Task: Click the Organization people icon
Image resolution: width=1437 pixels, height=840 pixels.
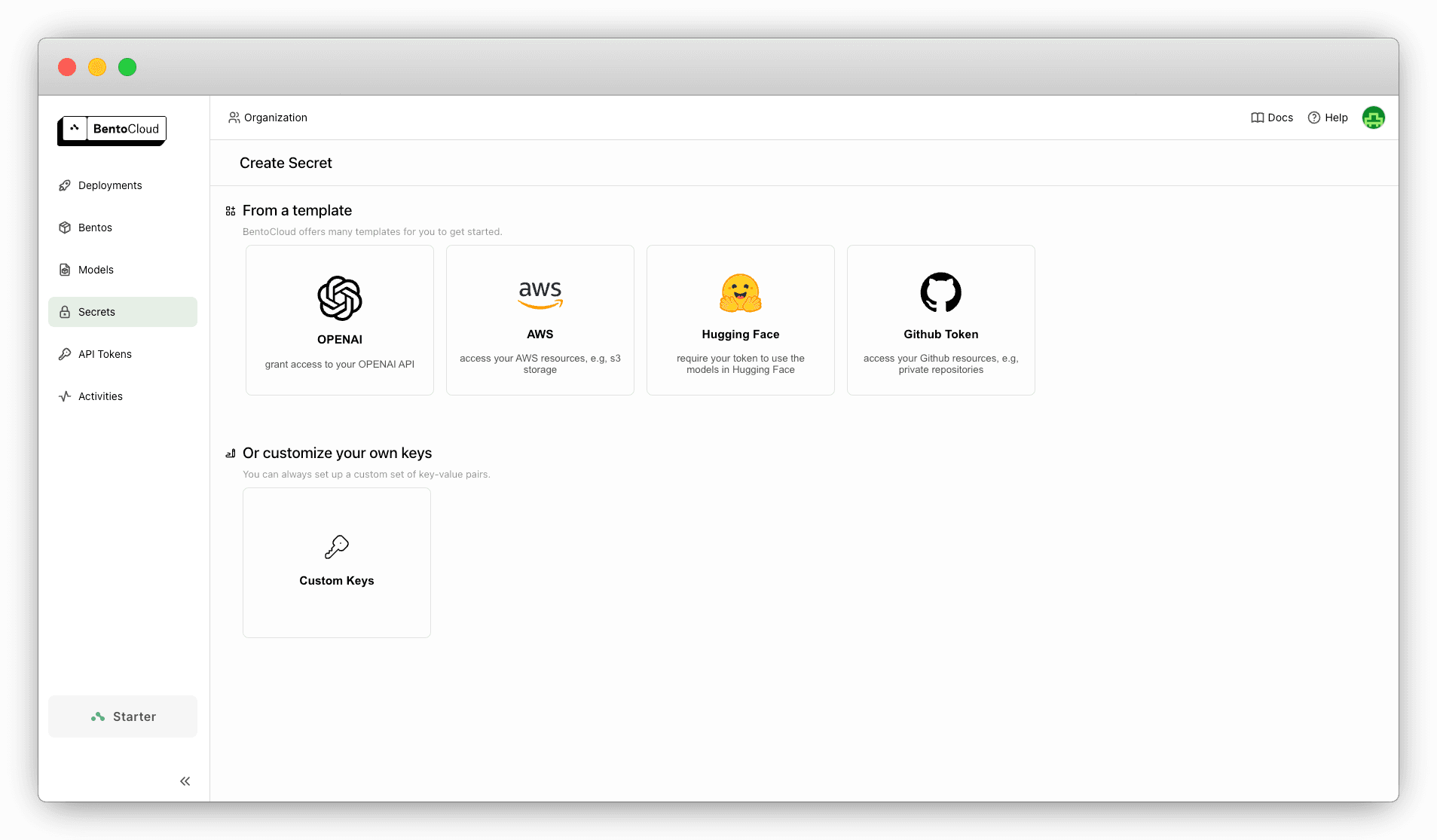Action: (x=234, y=118)
